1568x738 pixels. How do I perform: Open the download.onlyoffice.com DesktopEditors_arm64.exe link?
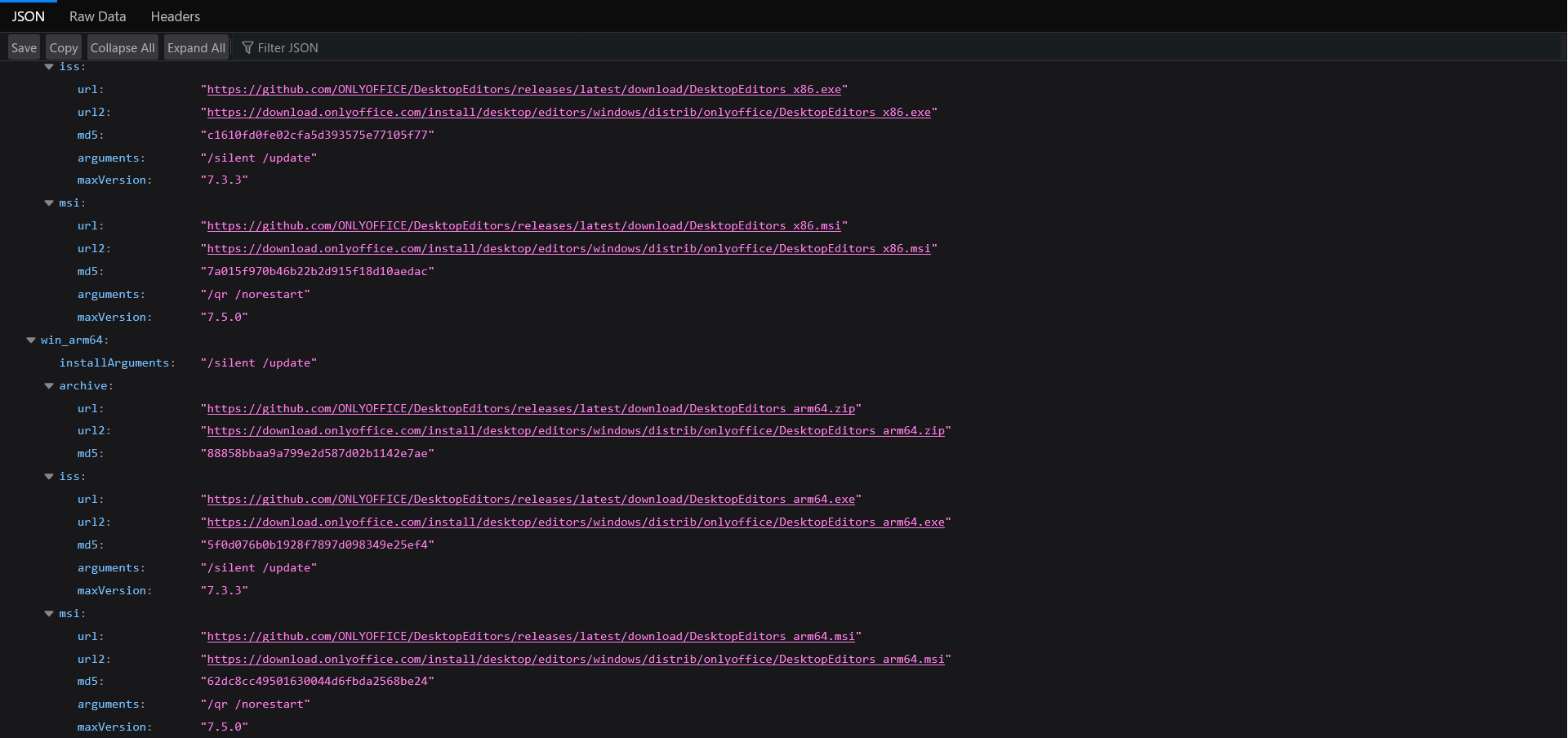575,522
